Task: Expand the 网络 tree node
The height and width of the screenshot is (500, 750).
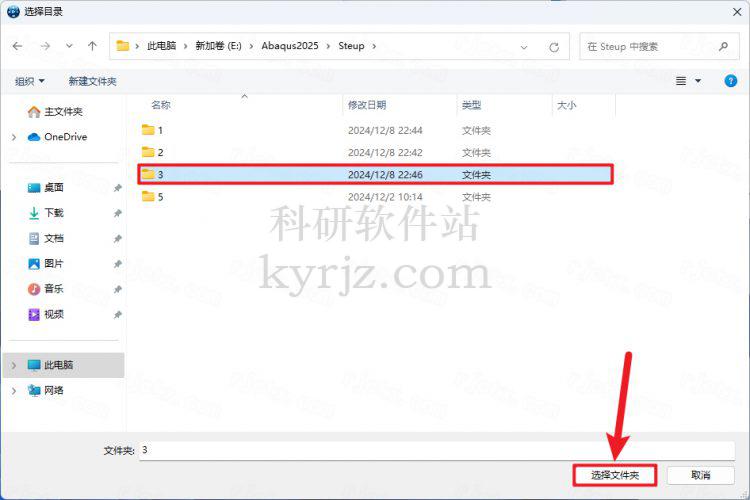Action: click(14, 391)
